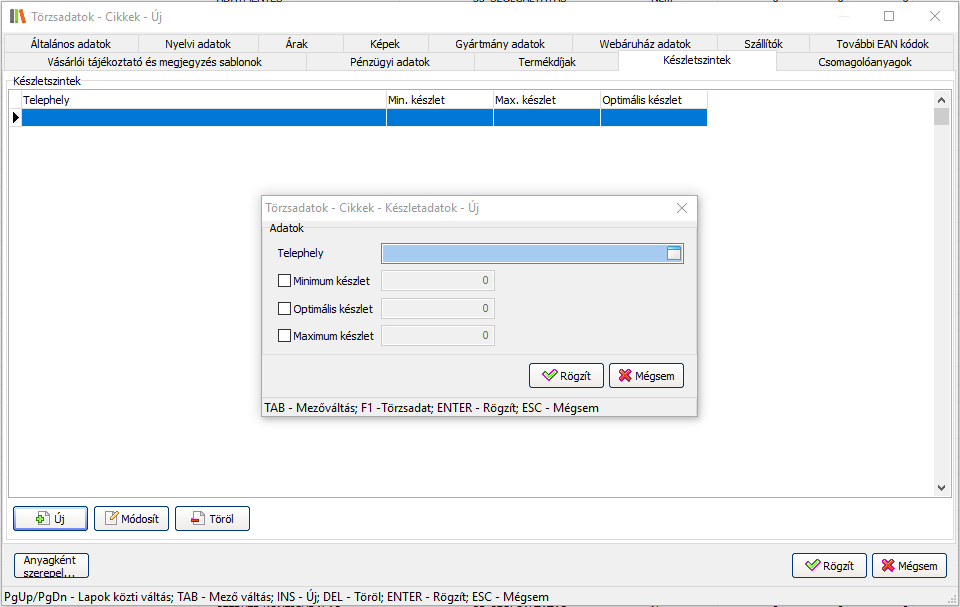The width and height of the screenshot is (960, 607).
Task: Enable the Minimum készlet checkbox
Action: 284,281
